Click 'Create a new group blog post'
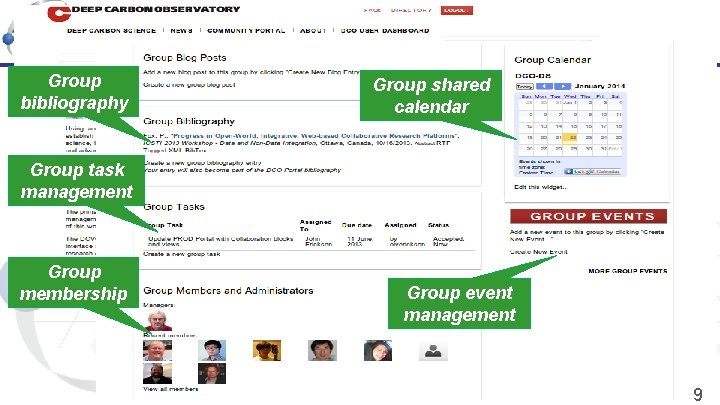This screenshot has width=720, height=405. 189,85
